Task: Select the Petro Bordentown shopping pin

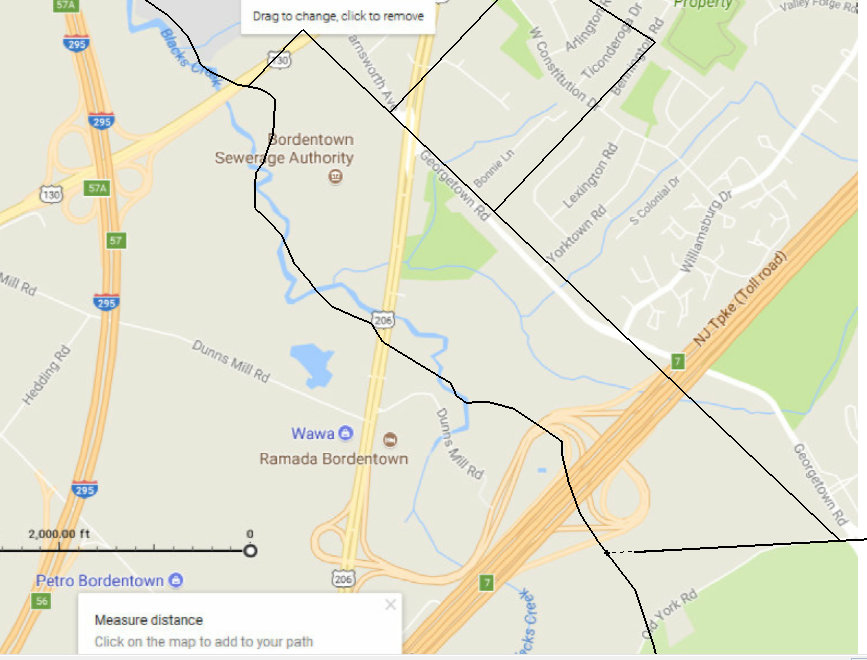Action: (176, 580)
